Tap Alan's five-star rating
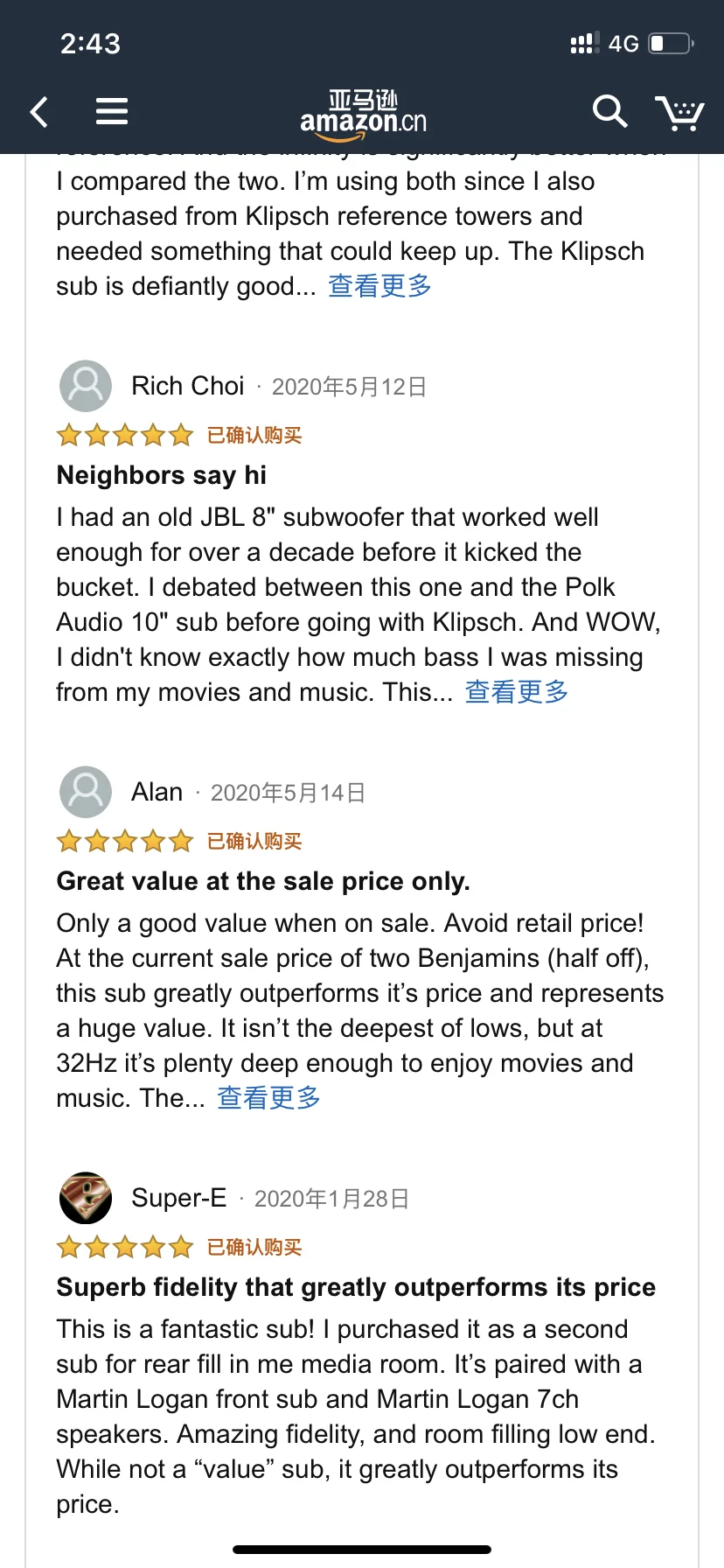This screenshot has width=724, height=1568. 124,841
